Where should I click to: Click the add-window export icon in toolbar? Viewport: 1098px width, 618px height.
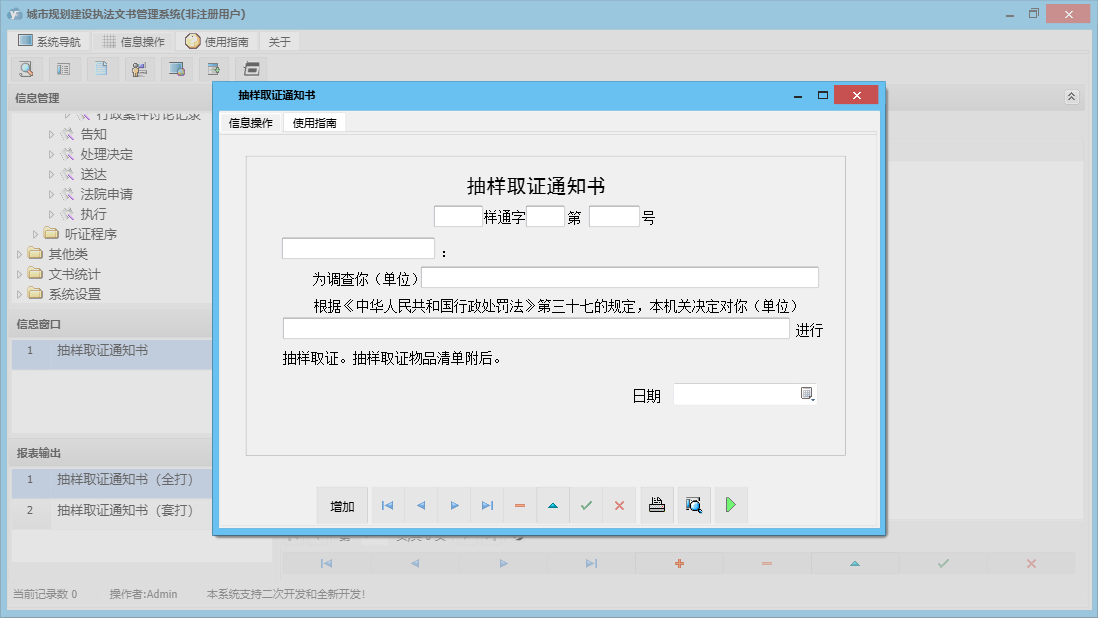(x=213, y=68)
